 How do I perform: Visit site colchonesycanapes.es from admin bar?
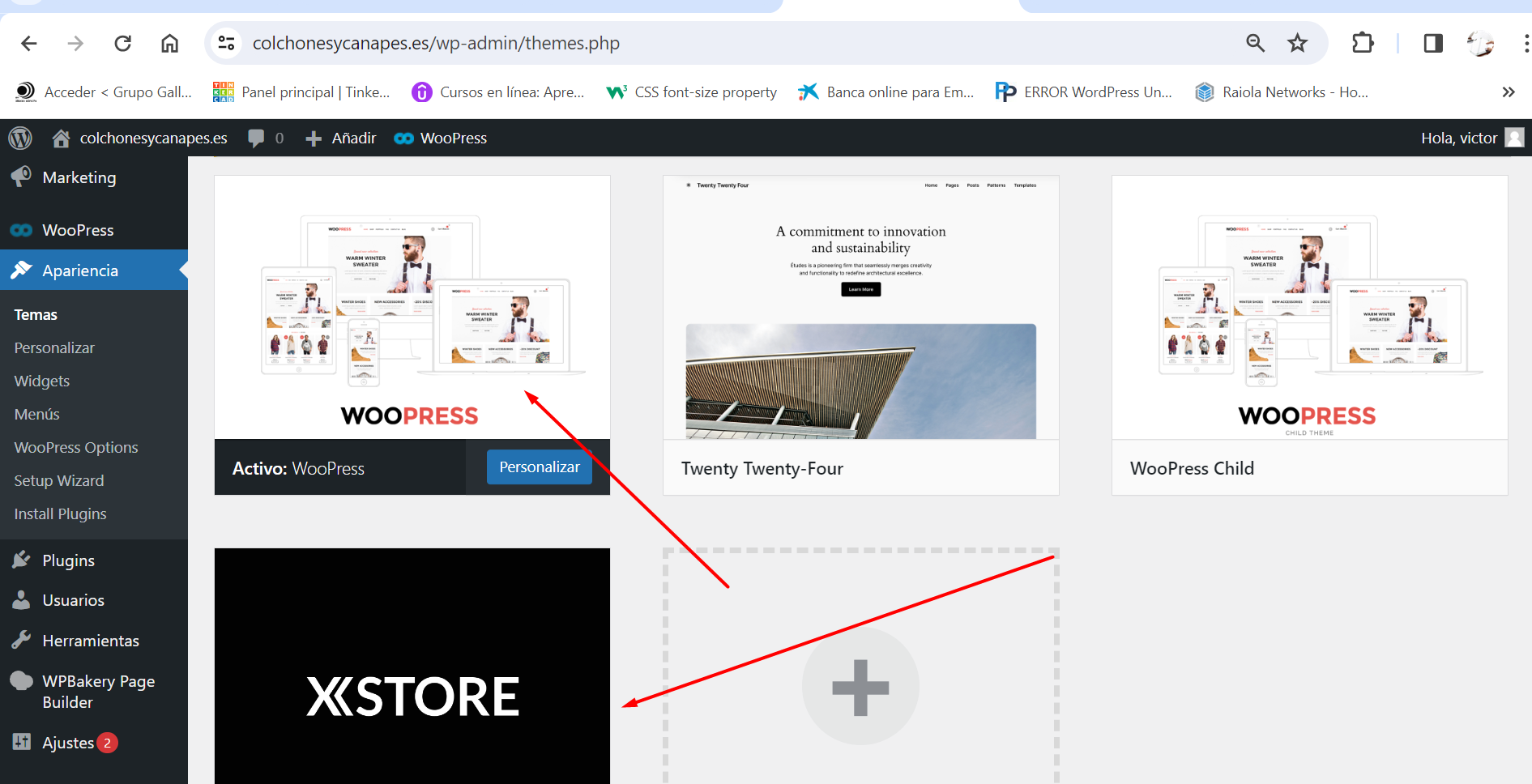pos(139,138)
